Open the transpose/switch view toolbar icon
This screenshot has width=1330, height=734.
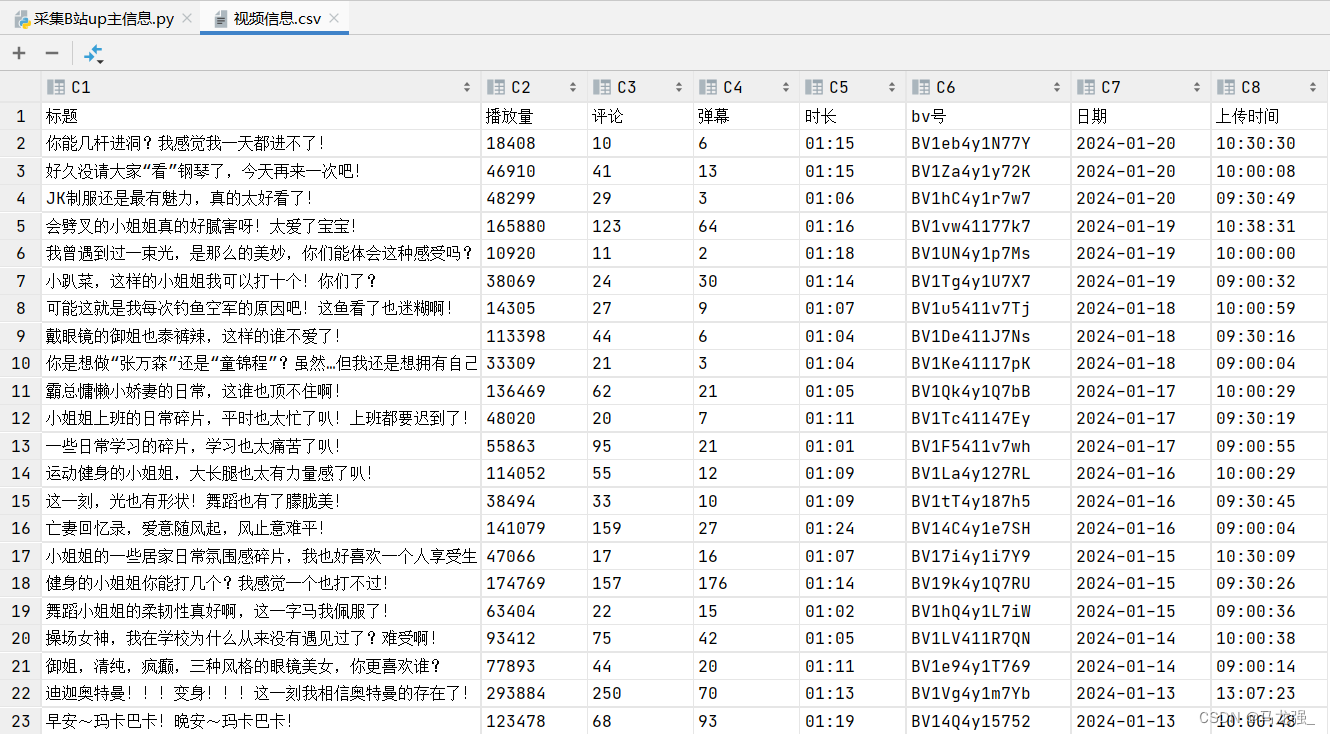pyautogui.click(x=94, y=54)
